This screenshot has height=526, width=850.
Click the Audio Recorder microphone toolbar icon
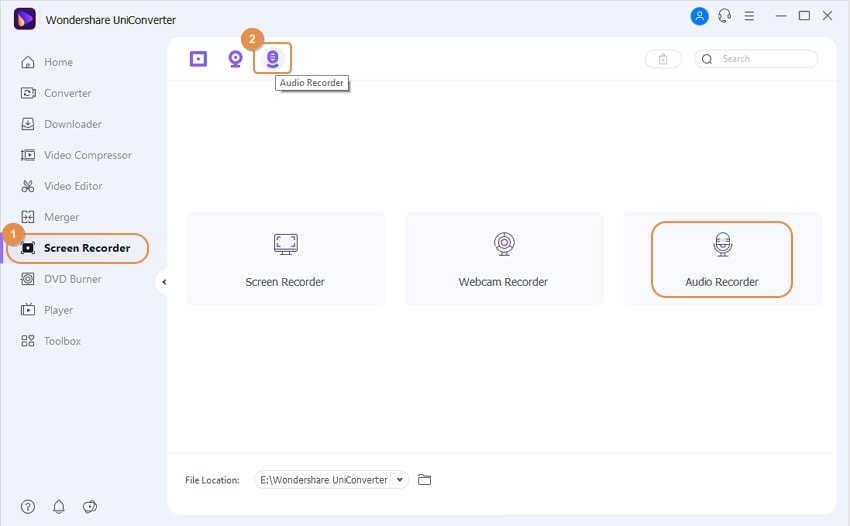272,59
